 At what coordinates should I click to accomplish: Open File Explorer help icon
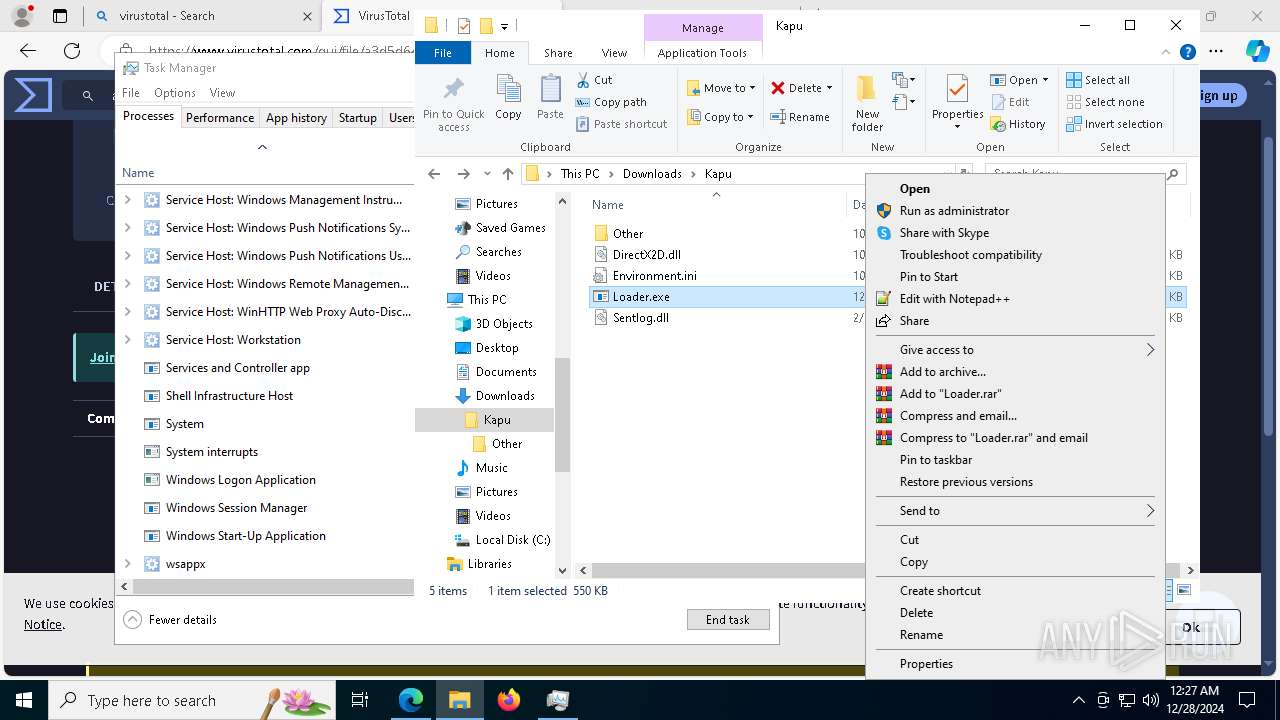pyautogui.click(x=1187, y=53)
